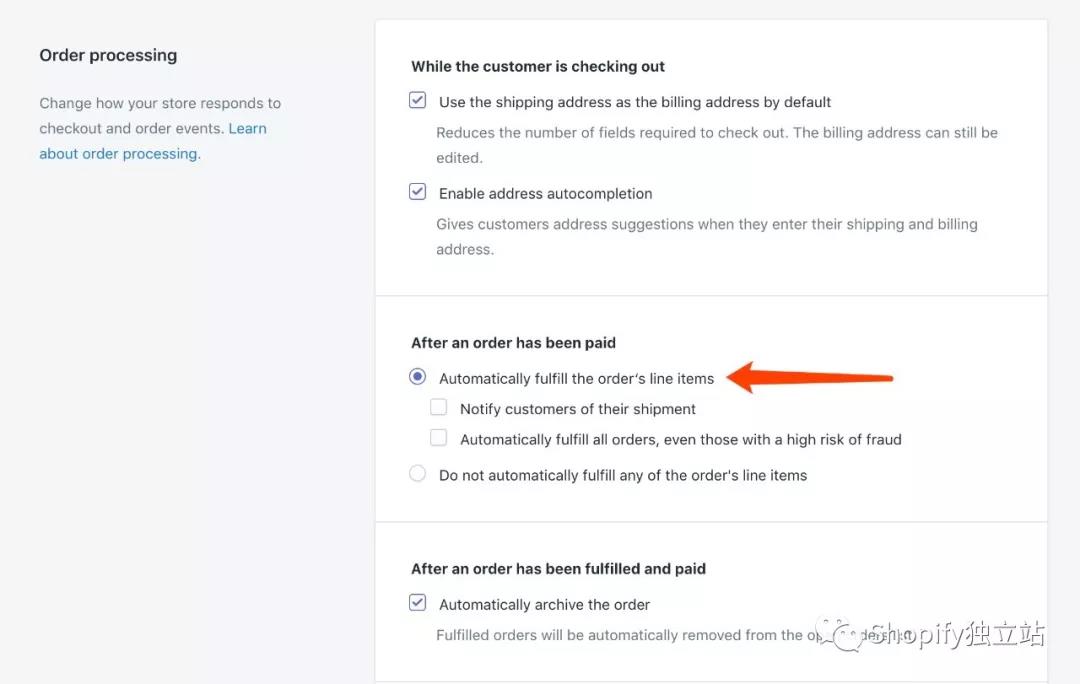Click the While the customer is checking out heading
The width and height of the screenshot is (1080, 684).
point(538,66)
